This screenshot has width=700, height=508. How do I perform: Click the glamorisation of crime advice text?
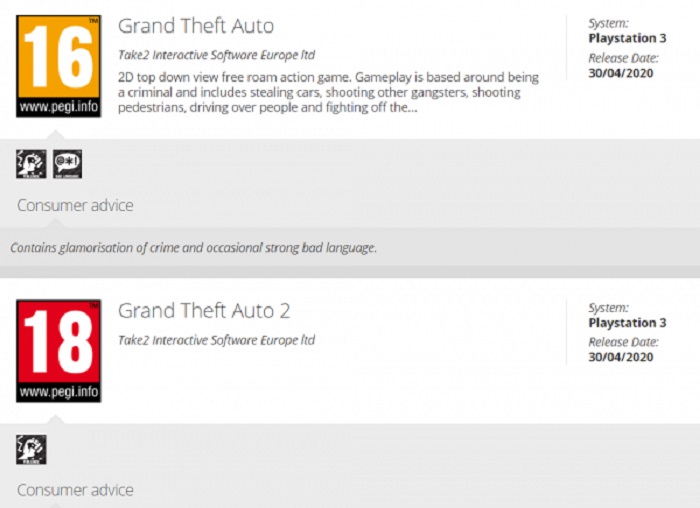193,248
